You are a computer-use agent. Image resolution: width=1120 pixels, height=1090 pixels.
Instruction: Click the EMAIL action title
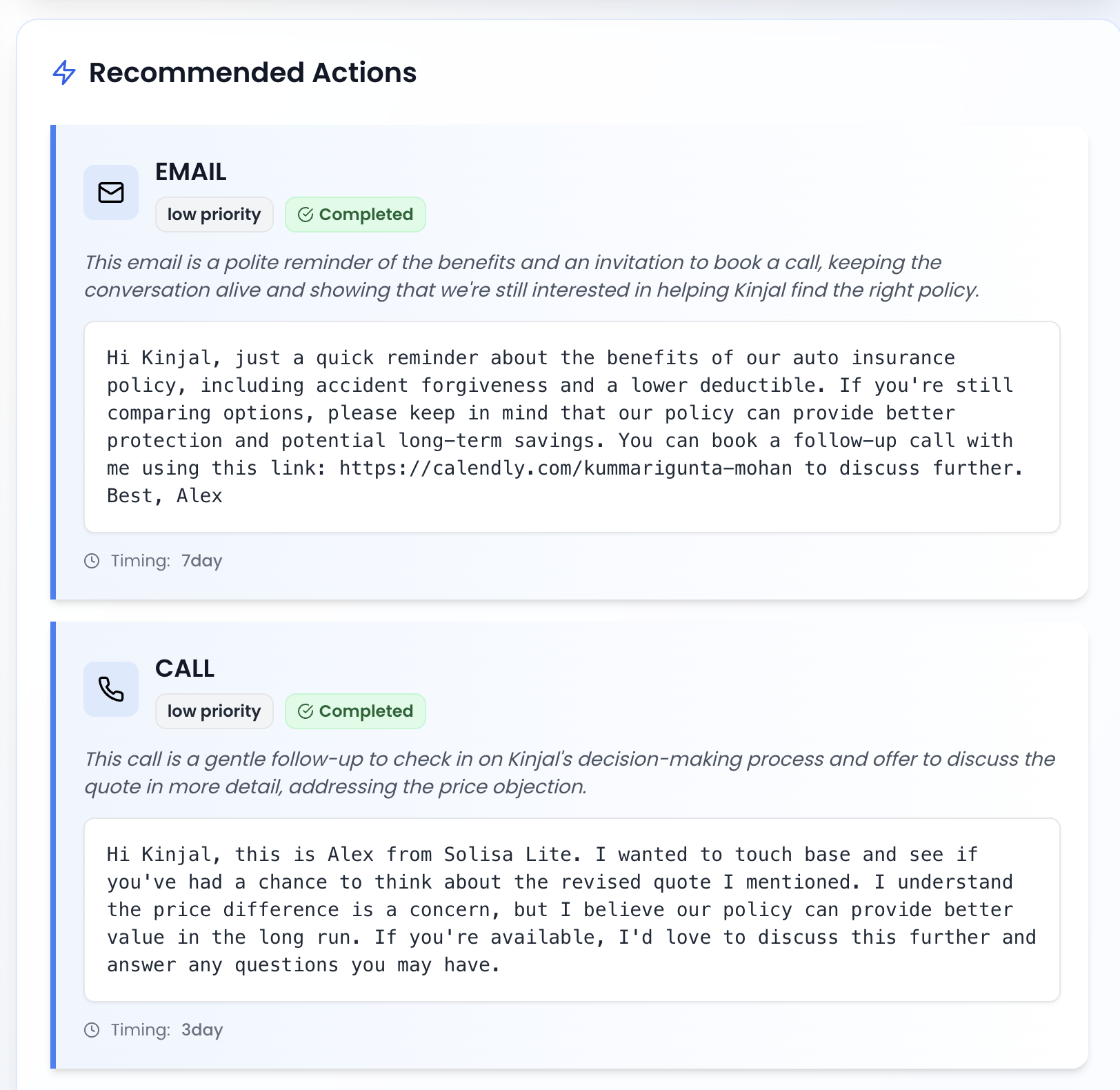(190, 172)
